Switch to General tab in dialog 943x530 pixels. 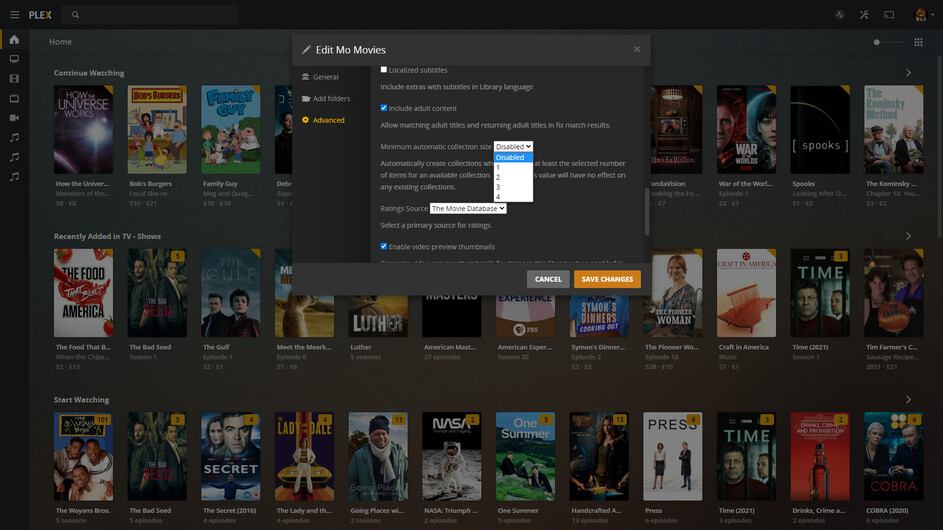pyautogui.click(x=321, y=77)
